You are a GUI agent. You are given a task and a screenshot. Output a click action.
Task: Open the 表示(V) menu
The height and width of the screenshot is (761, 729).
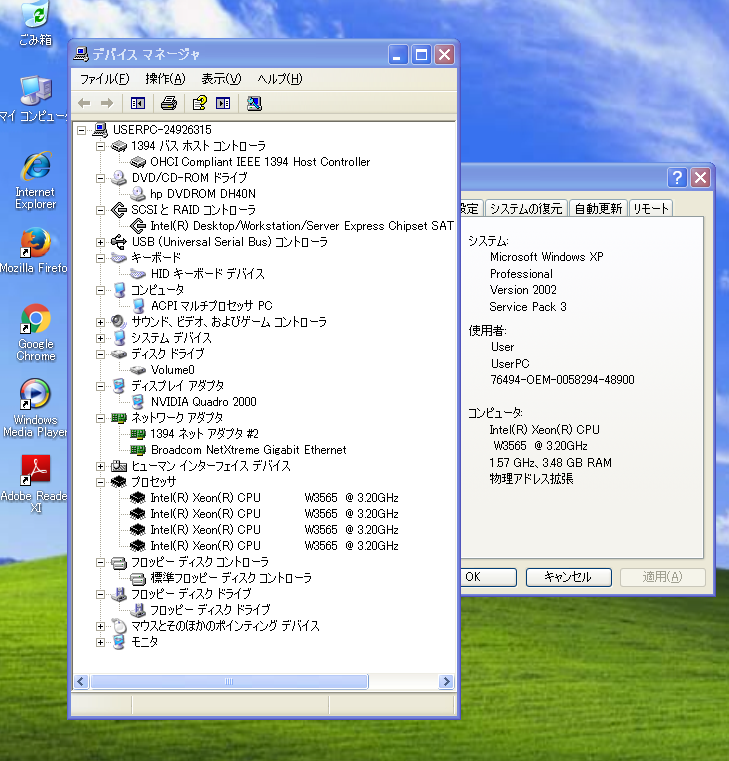(221, 79)
